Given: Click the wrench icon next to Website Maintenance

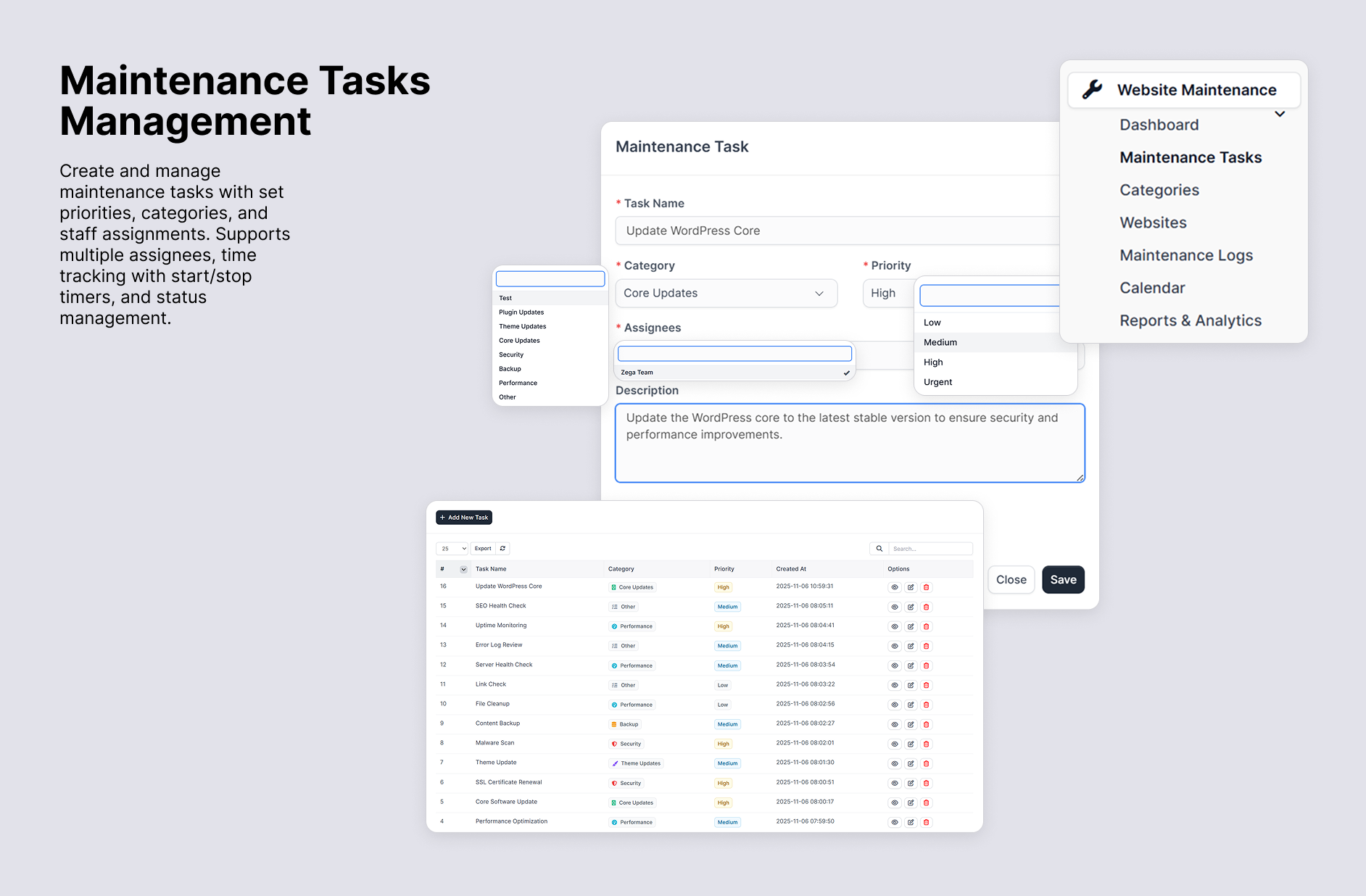Looking at the screenshot, I should pyautogui.click(x=1092, y=89).
